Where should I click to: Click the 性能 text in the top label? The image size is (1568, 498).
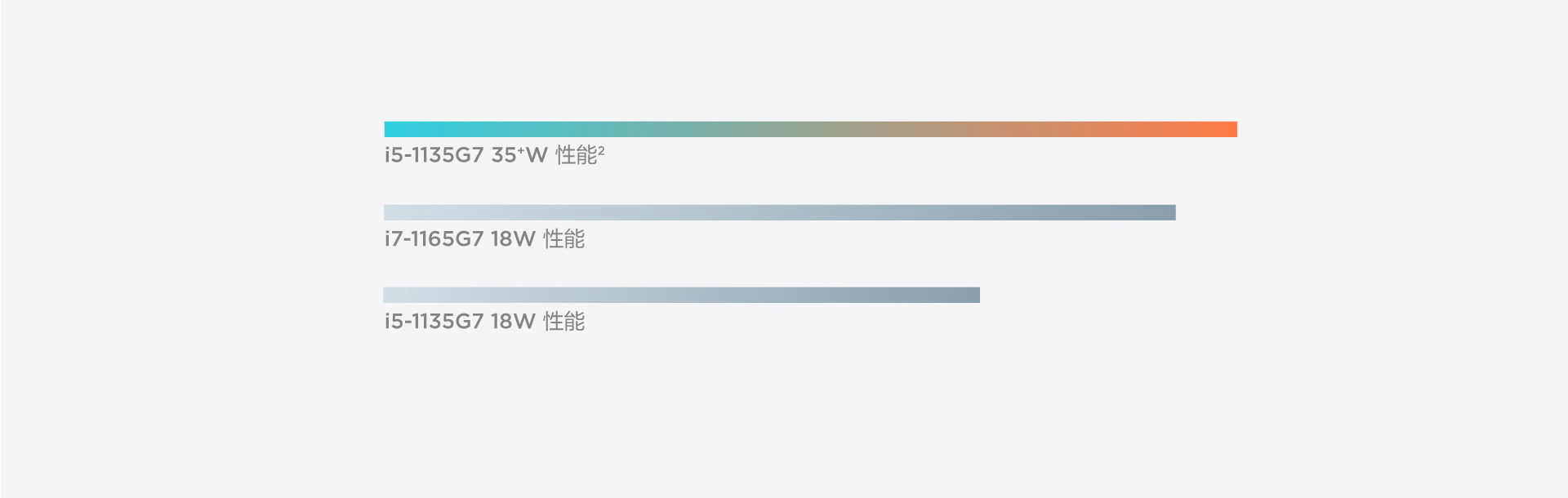[x=577, y=155]
